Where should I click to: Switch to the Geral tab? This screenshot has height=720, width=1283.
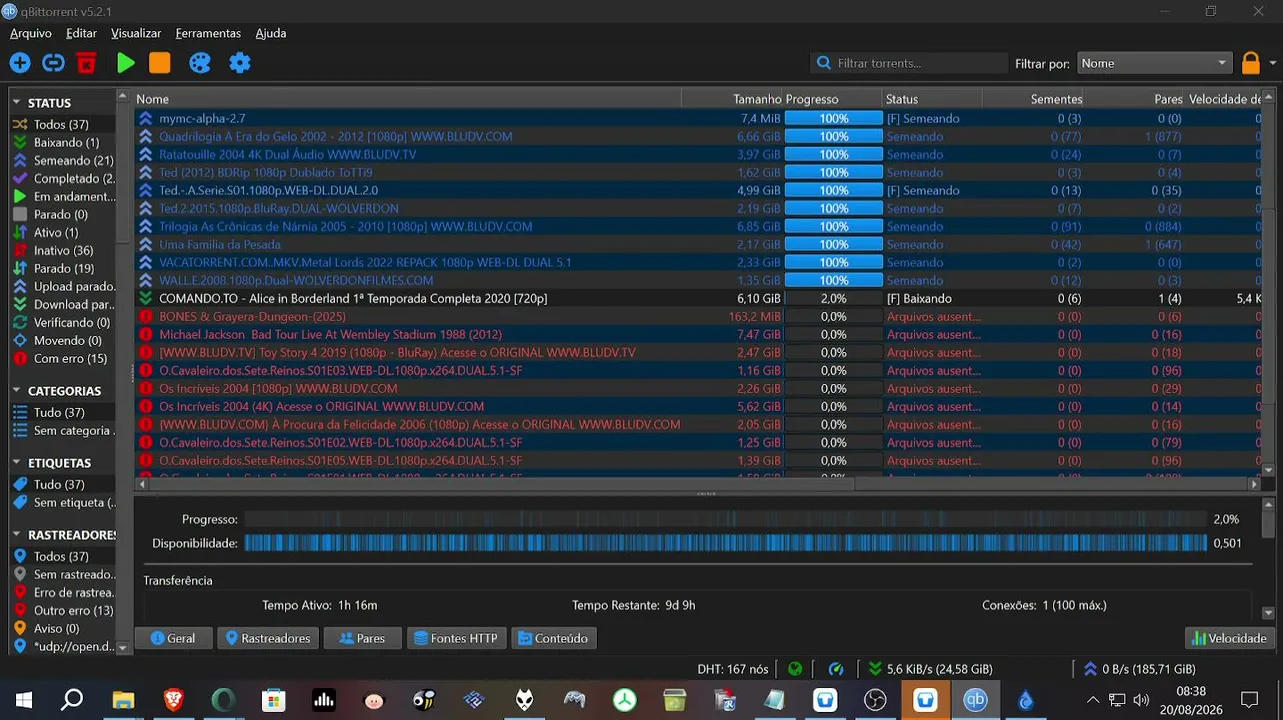pos(173,638)
